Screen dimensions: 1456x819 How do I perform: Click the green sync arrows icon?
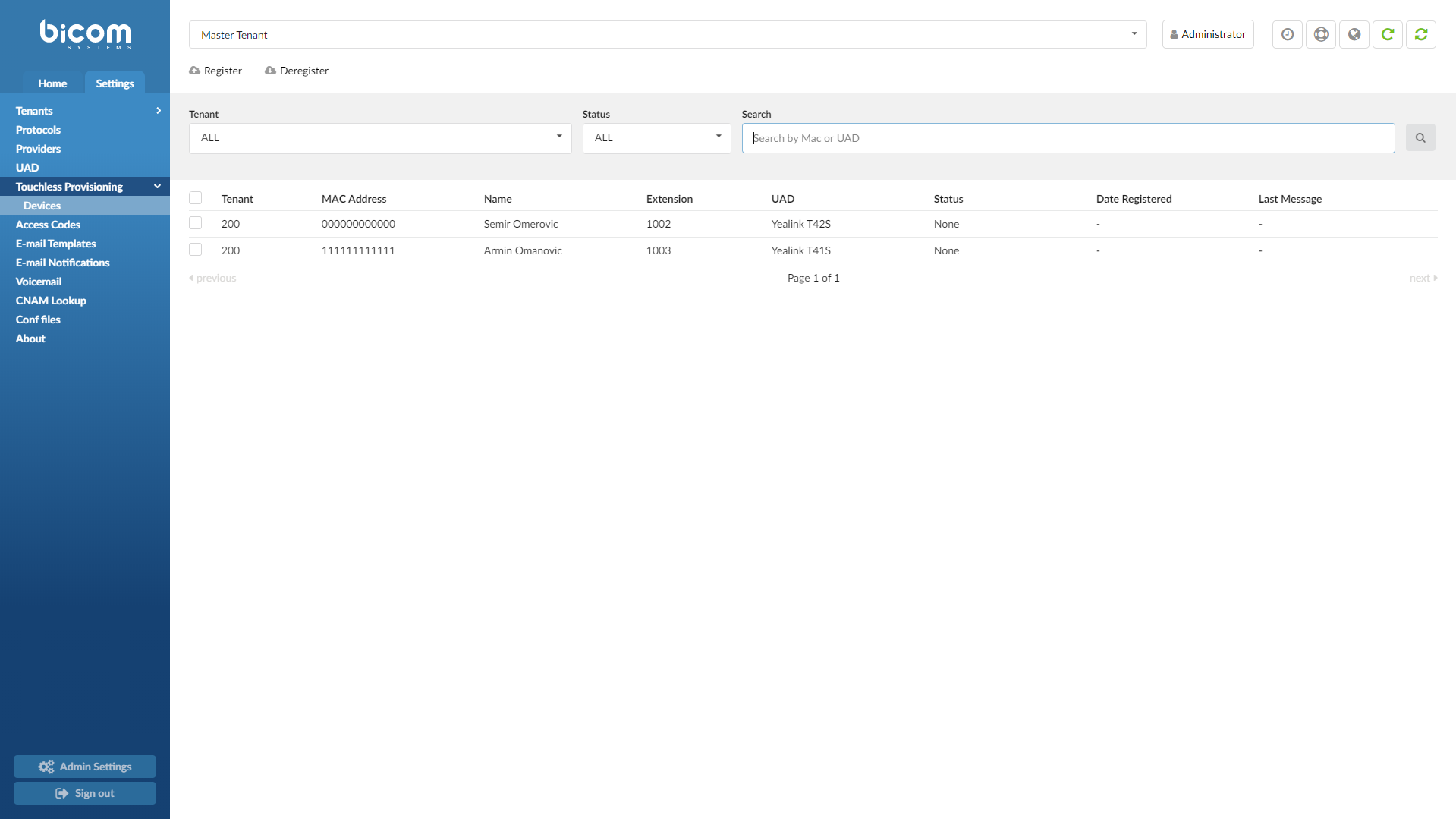[1420, 34]
